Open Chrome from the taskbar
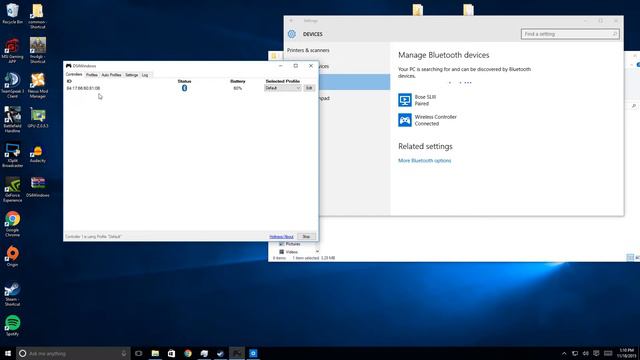The width and height of the screenshot is (640, 360). click(188, 353)
